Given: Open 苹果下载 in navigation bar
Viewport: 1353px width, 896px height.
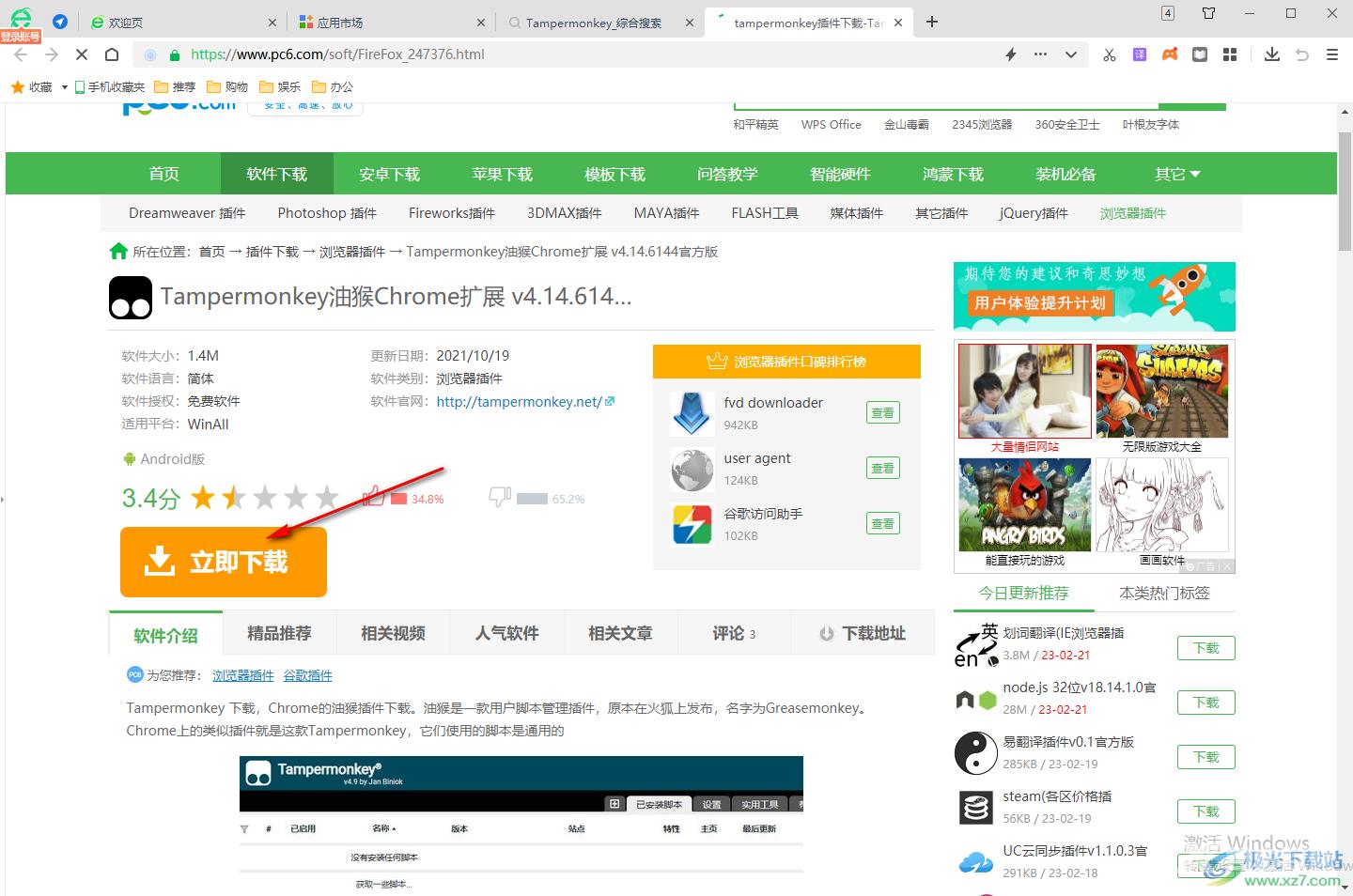Looking at the screenshot, I should click(x=503, y=174).
